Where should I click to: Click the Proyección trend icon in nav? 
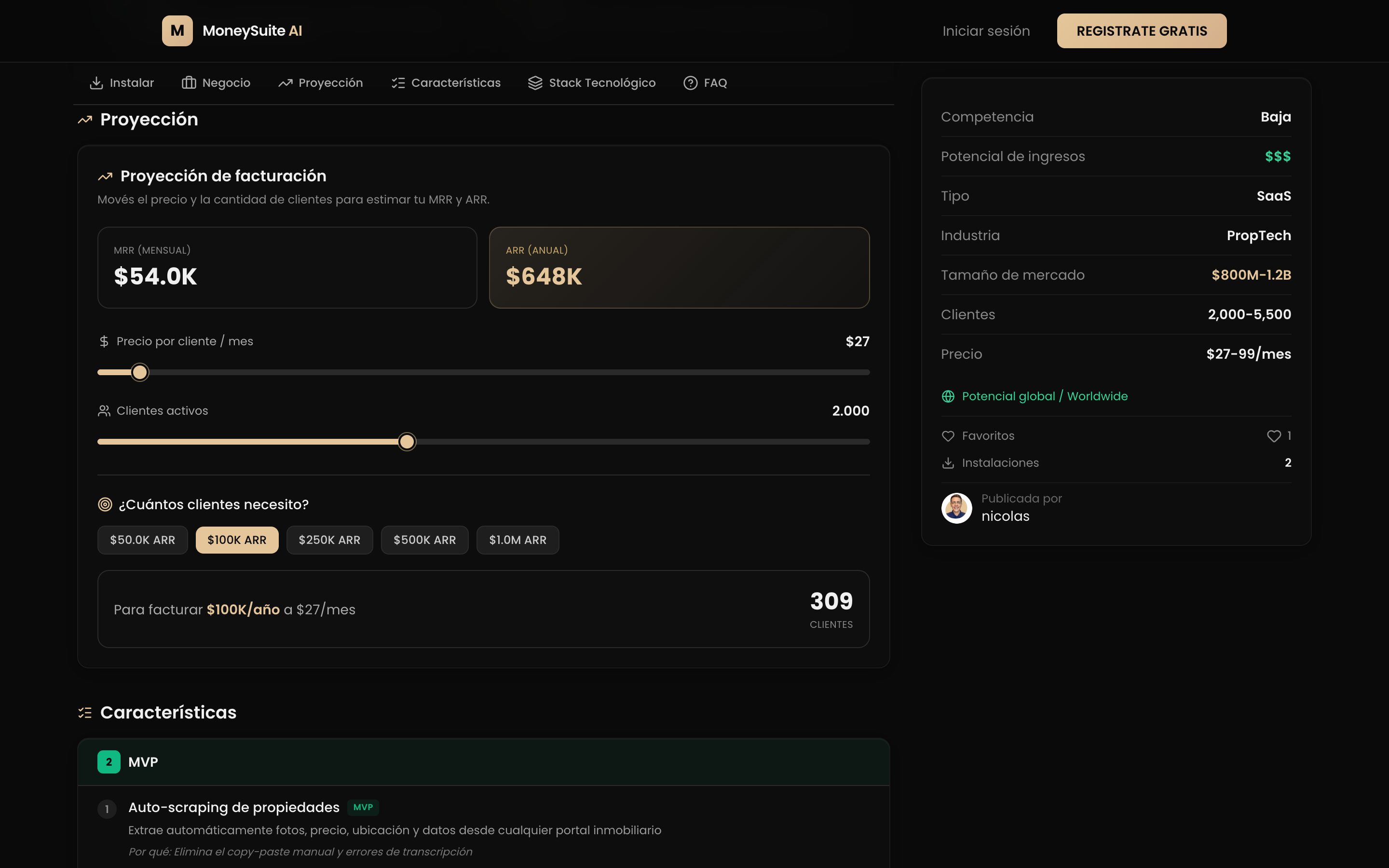click(285, 83)
